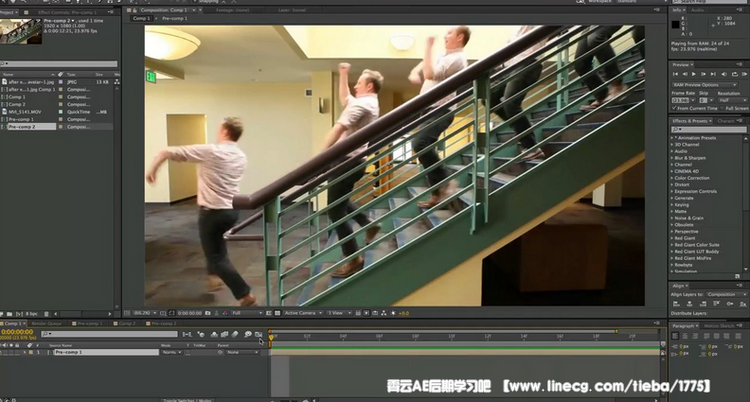Click the delete trash icon in Project panel
Viewport: 750px width, 402px height.
[x=46, y=314]
